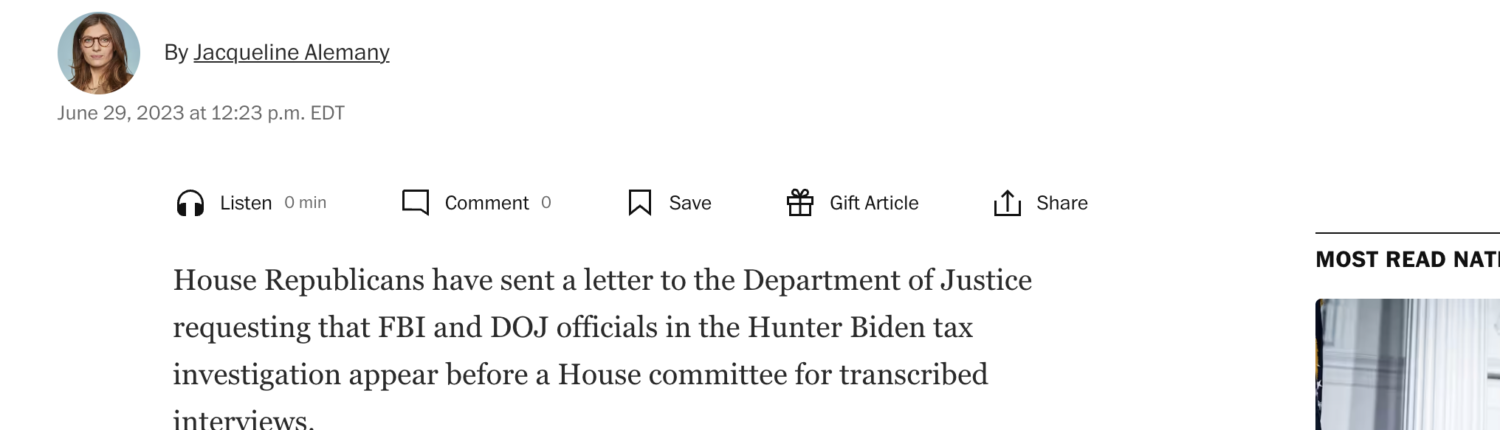1500x430 pixels.
Task: Click the bookmark Save icon
Action: point(640,203)
